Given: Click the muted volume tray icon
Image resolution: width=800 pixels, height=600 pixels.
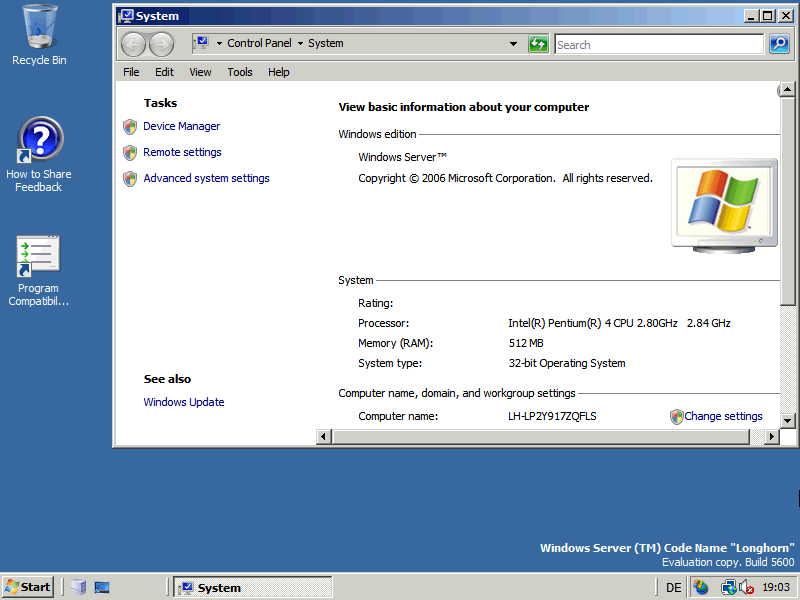Looking at the screenshot, I should click(746, 587).
